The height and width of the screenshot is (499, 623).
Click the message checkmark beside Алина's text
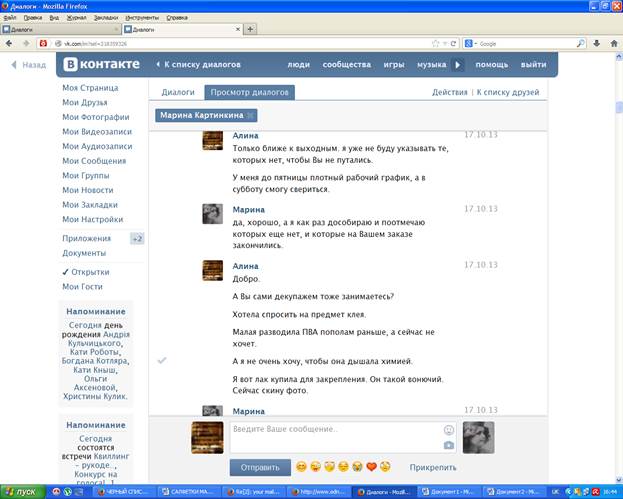pos(162,360)
